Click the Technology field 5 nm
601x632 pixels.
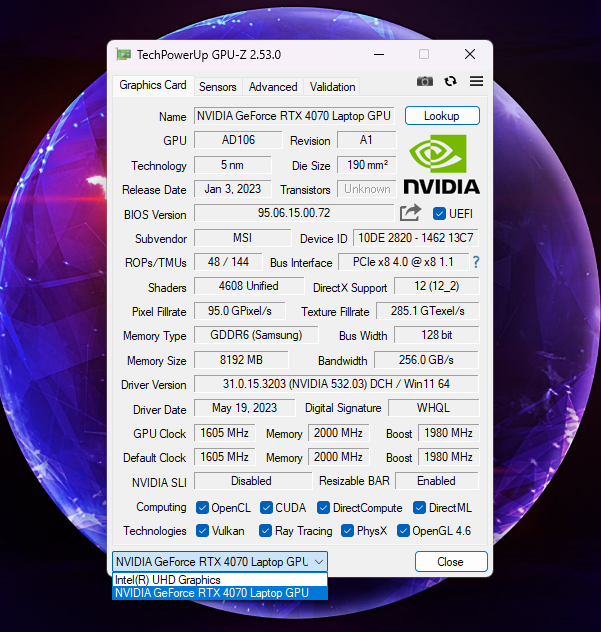click(233, 165)
